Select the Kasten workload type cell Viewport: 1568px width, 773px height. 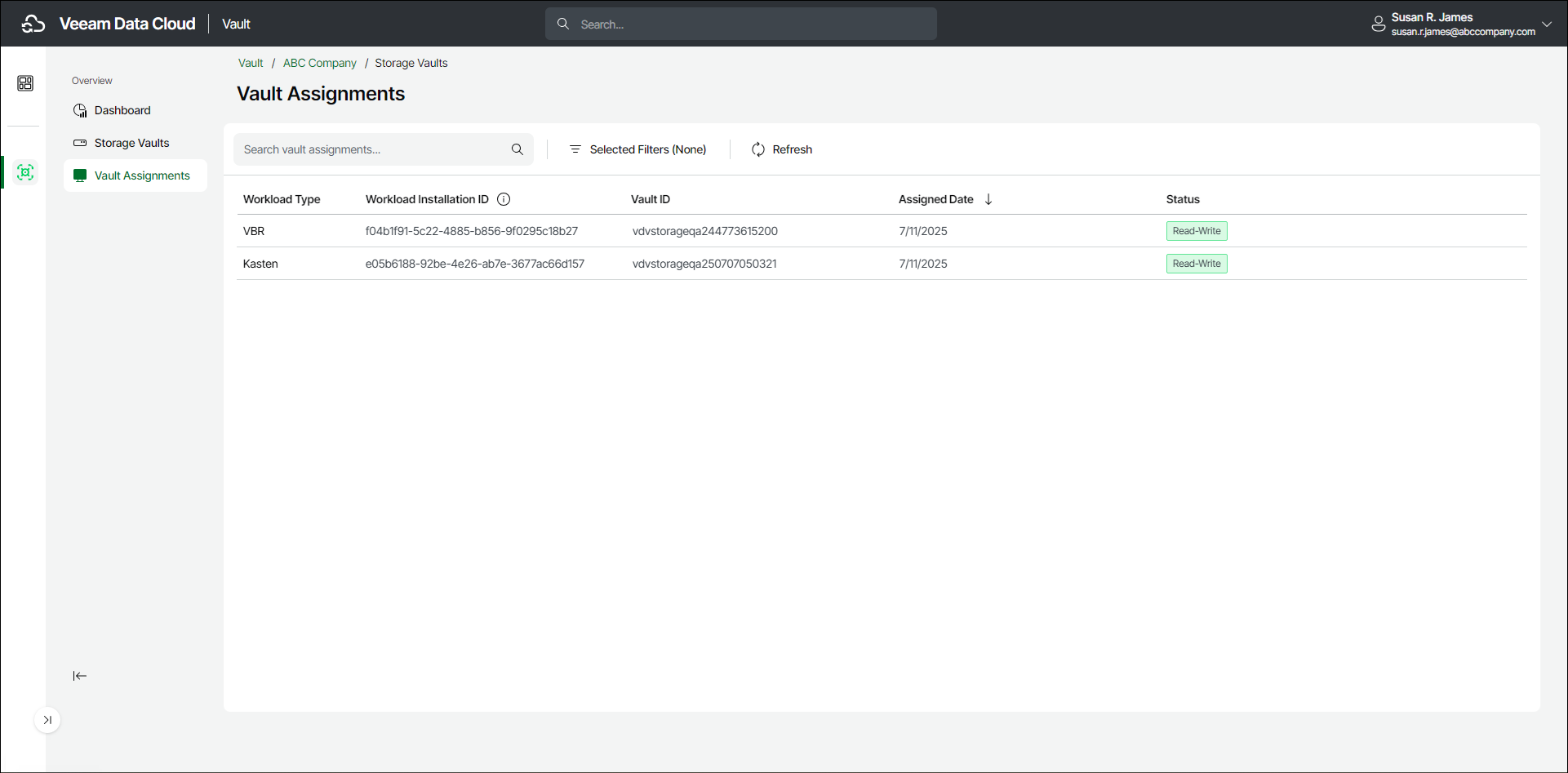260,264
